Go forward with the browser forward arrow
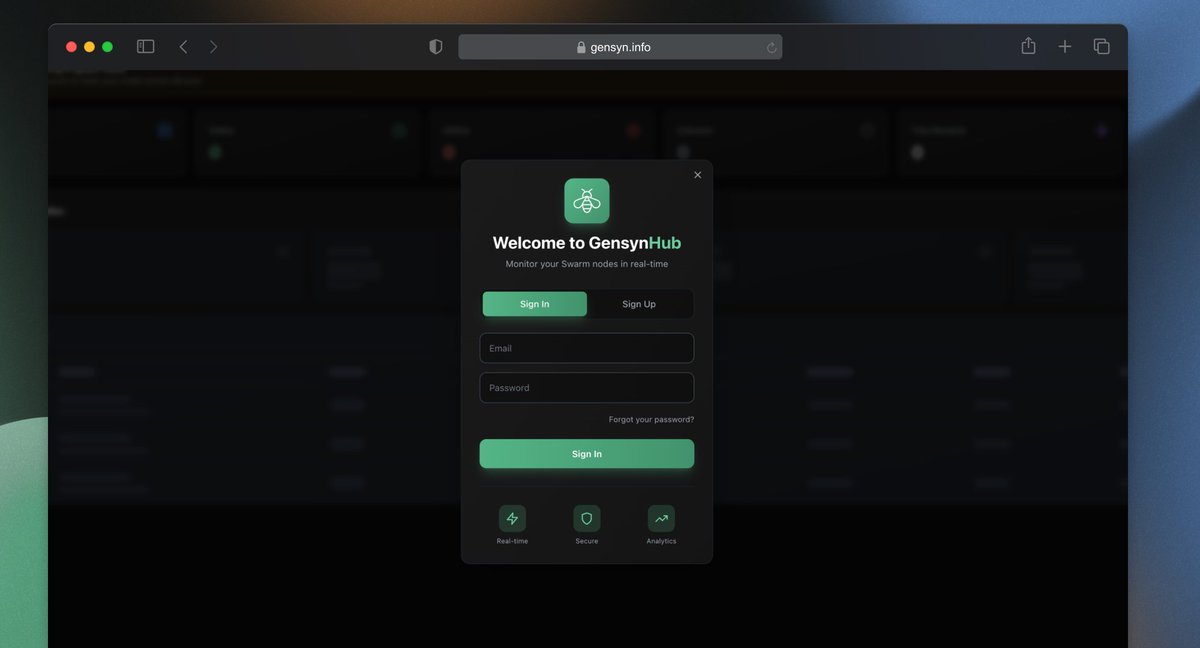This screenshot has height=648, width=1200. pyautogui.click(x=213, y=47)
